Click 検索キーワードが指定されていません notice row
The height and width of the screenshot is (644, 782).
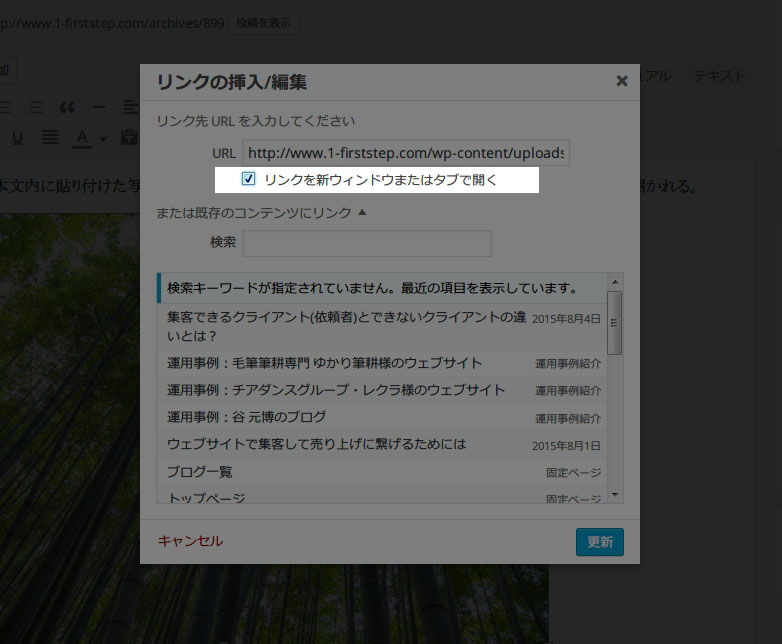[x=382, y=288]
